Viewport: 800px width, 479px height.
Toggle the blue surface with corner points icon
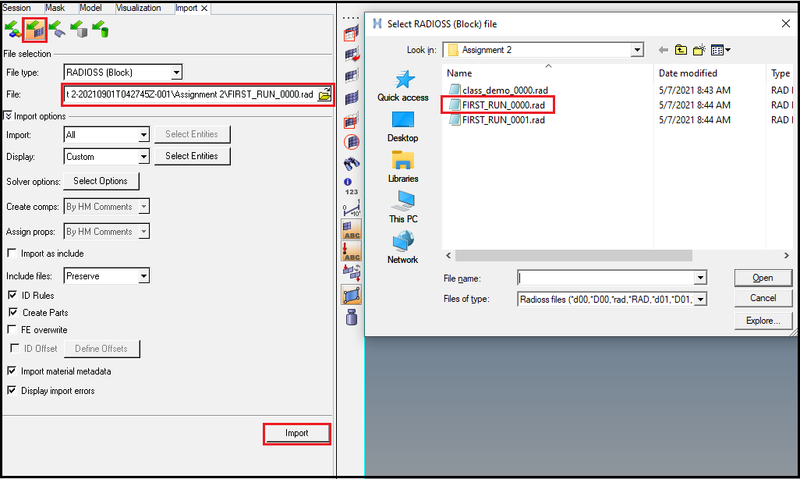click(351, 295)
